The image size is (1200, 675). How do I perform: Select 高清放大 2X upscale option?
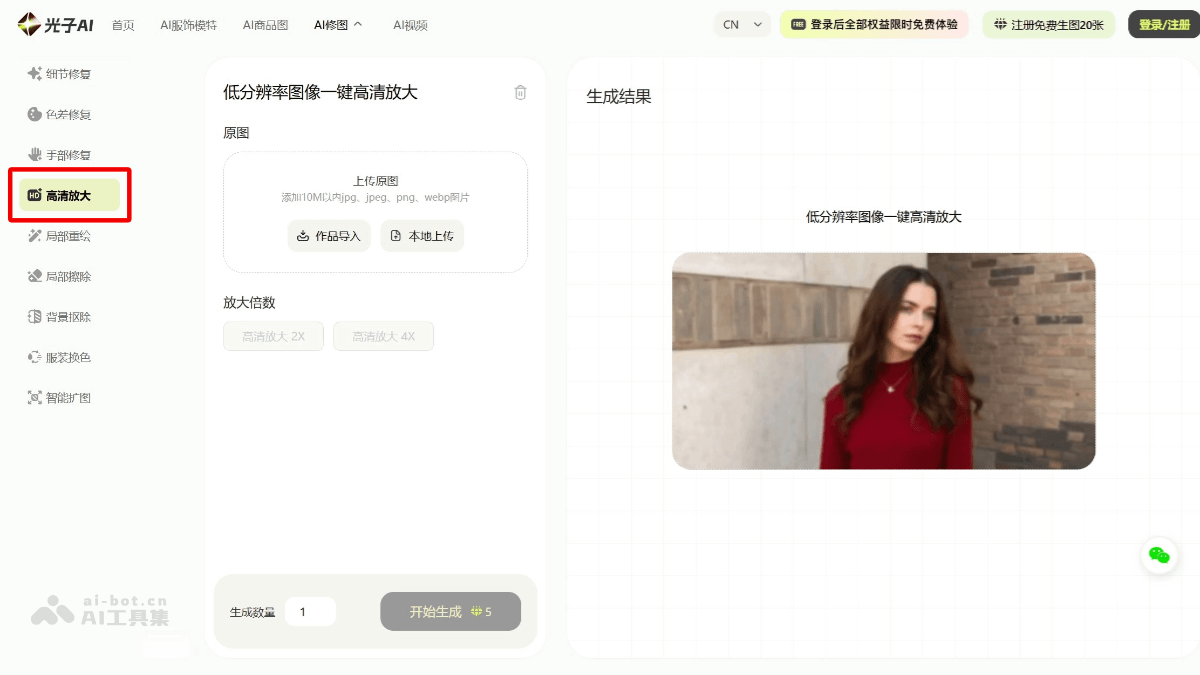tap(273, 336)
